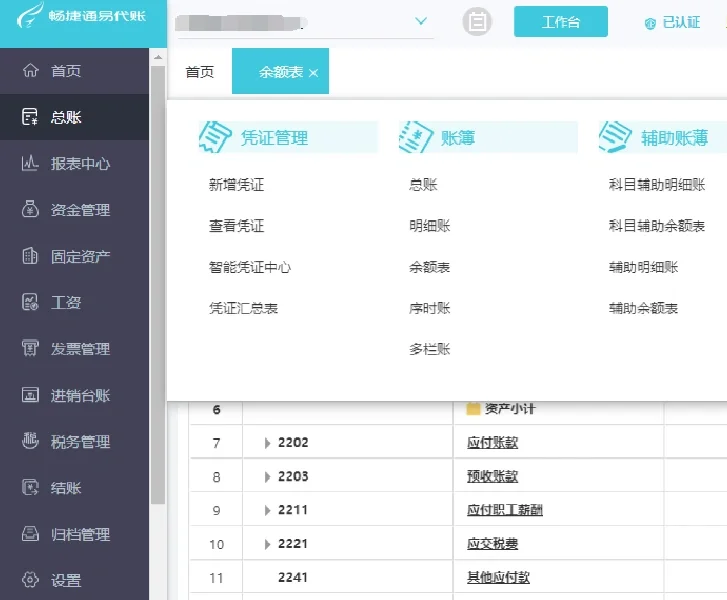The height and width of the screenshot is (600, 727).
Task: Click the 应交税费 account link
Action: click(492, 543)
